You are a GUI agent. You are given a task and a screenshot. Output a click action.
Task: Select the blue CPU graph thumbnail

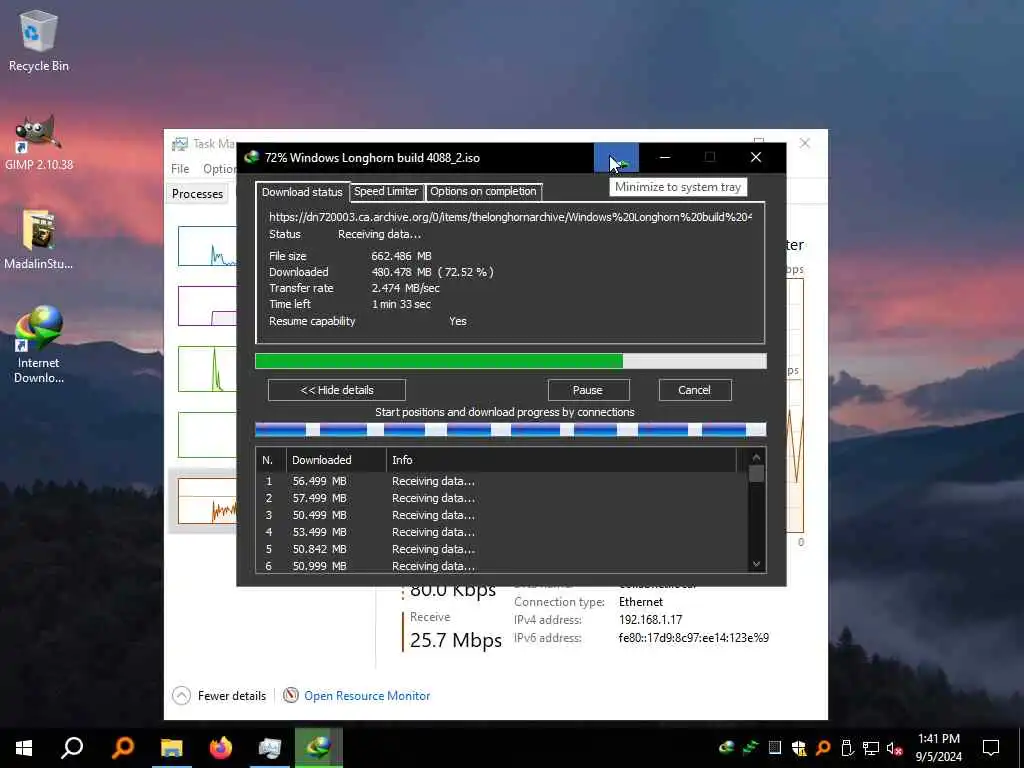click(x=207, y=246)
